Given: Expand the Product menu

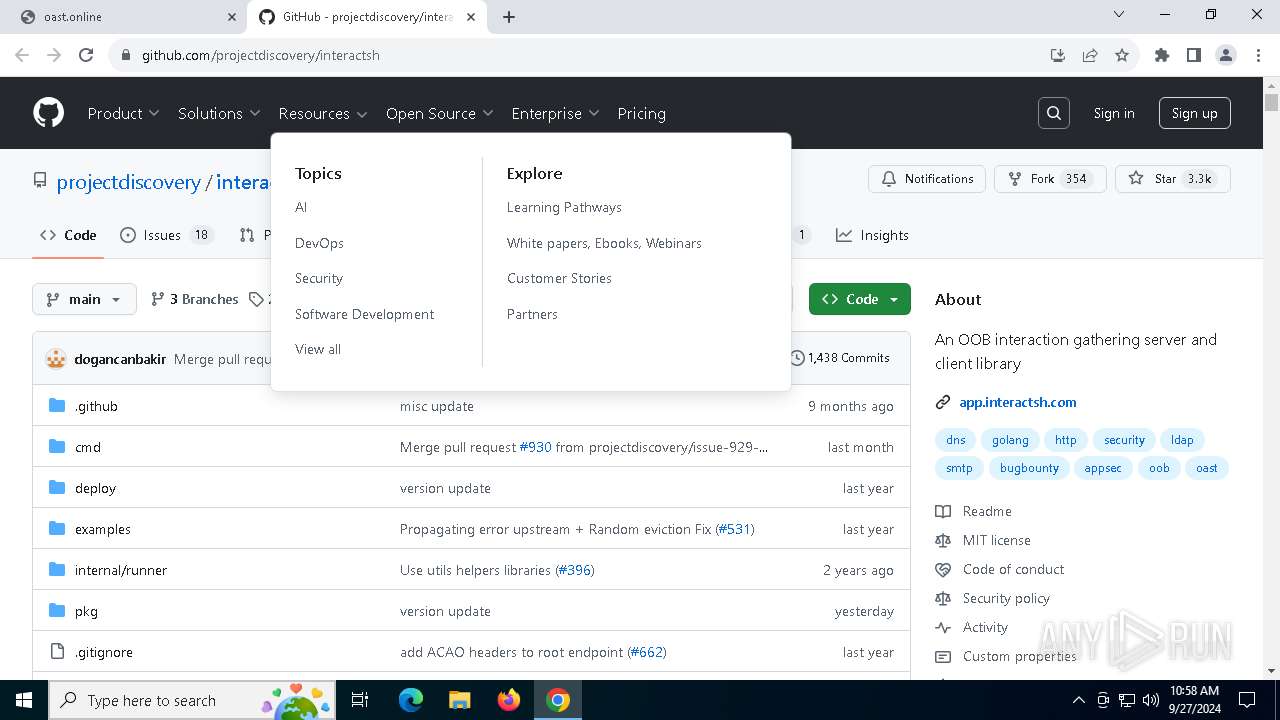Looking at the screenshot, I should (x=123, y=113).
